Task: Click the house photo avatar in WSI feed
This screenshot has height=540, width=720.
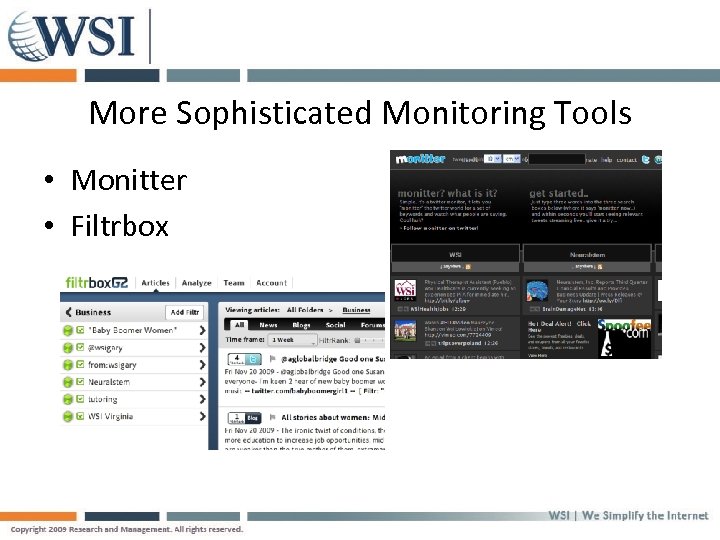Action: (405, 331)
